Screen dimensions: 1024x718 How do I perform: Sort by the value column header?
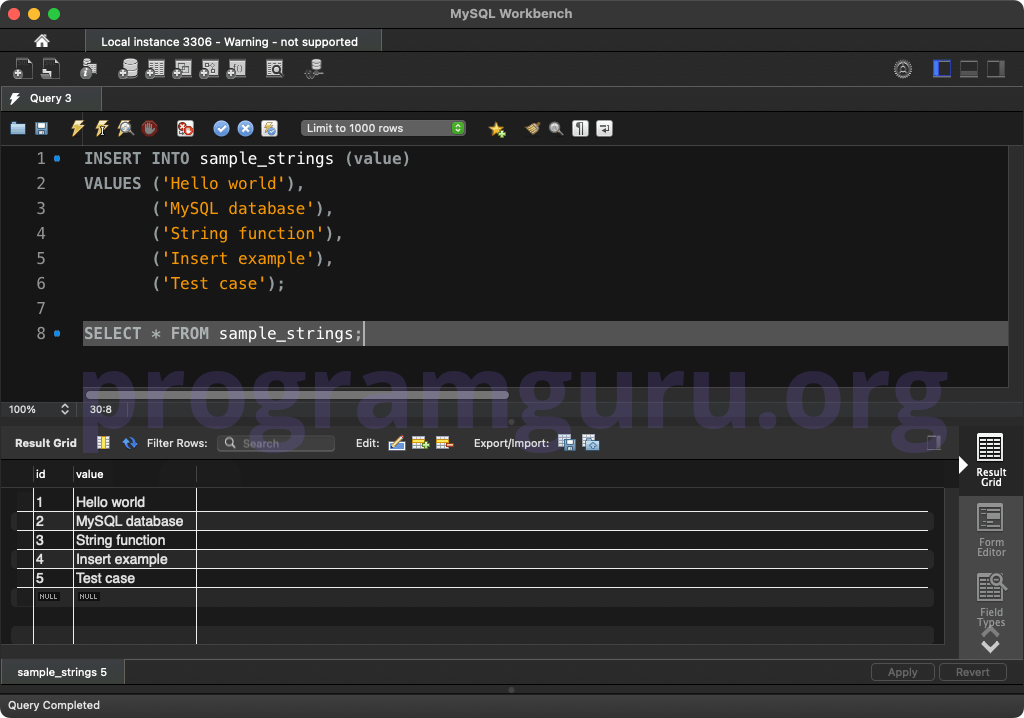pos(135,474)
